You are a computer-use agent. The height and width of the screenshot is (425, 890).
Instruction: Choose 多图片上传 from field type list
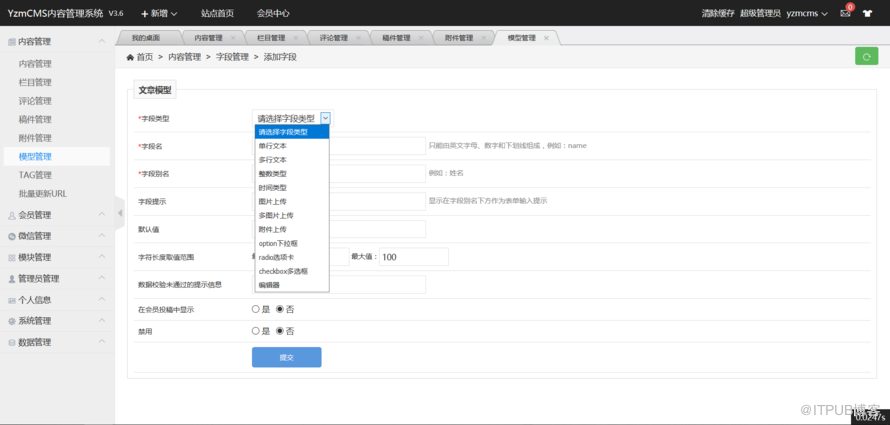coord(292,216)
